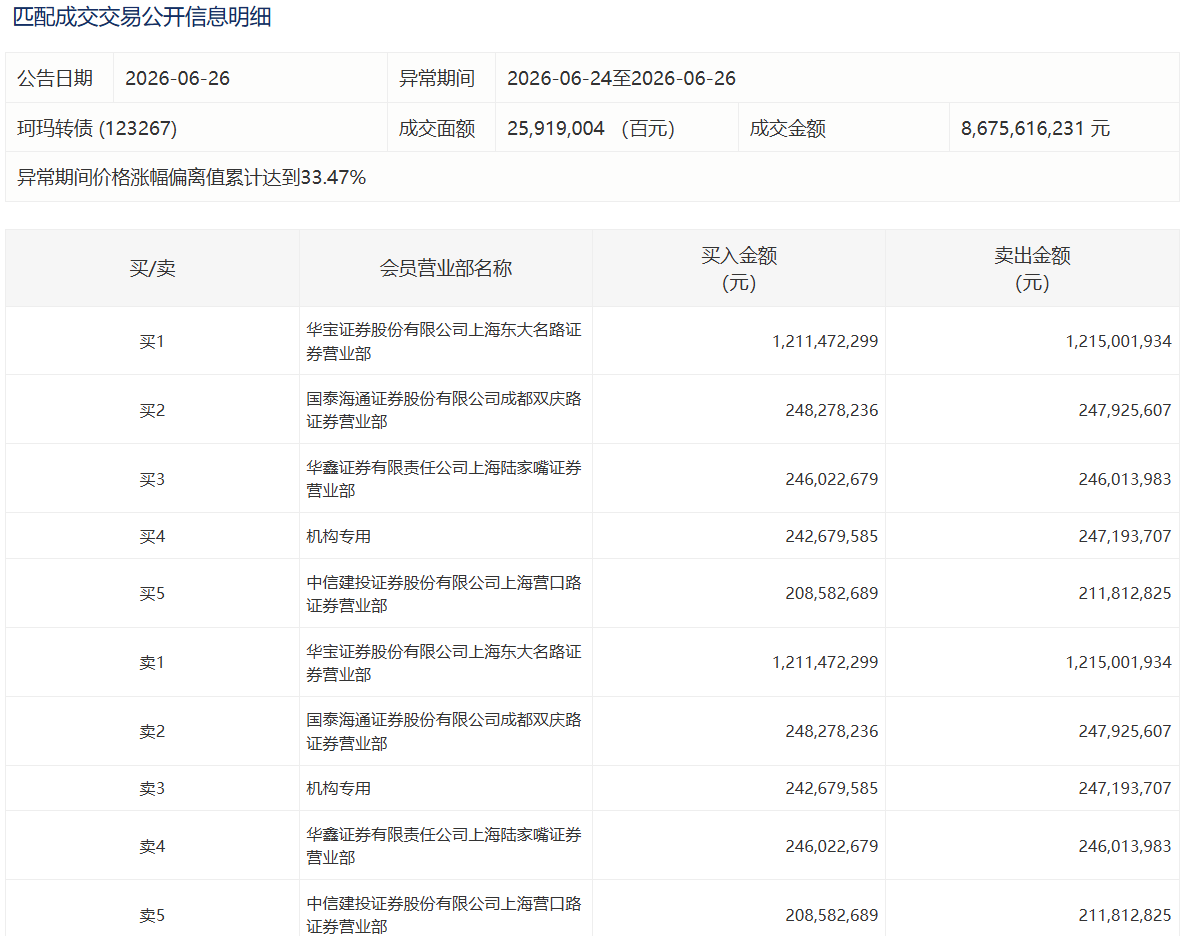Click 华鑫证券 上海陆家嘴 name in 买3 row
This screenshot has height=936, width=1185.
click(444, 479)
